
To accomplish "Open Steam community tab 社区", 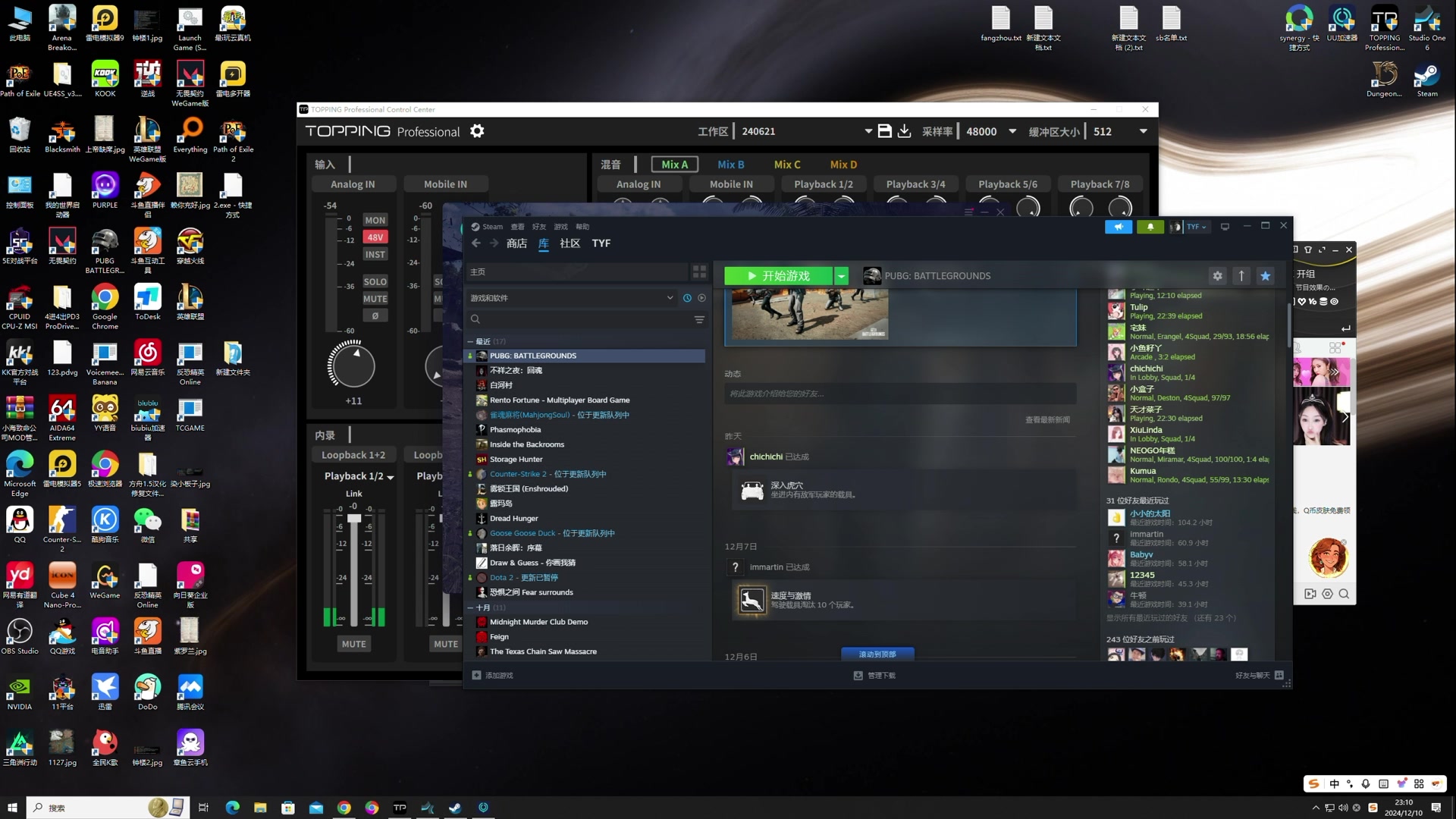I will pyautogui.click(x=570, y=243).
